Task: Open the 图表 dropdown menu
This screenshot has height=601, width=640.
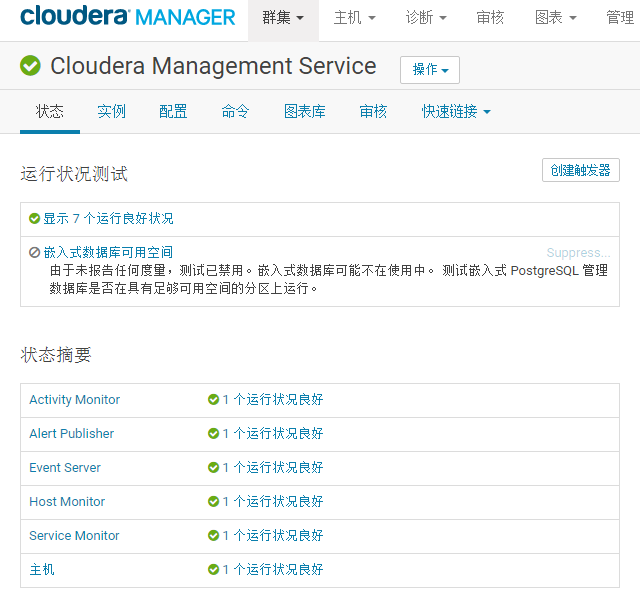Action: pos(556,18)
